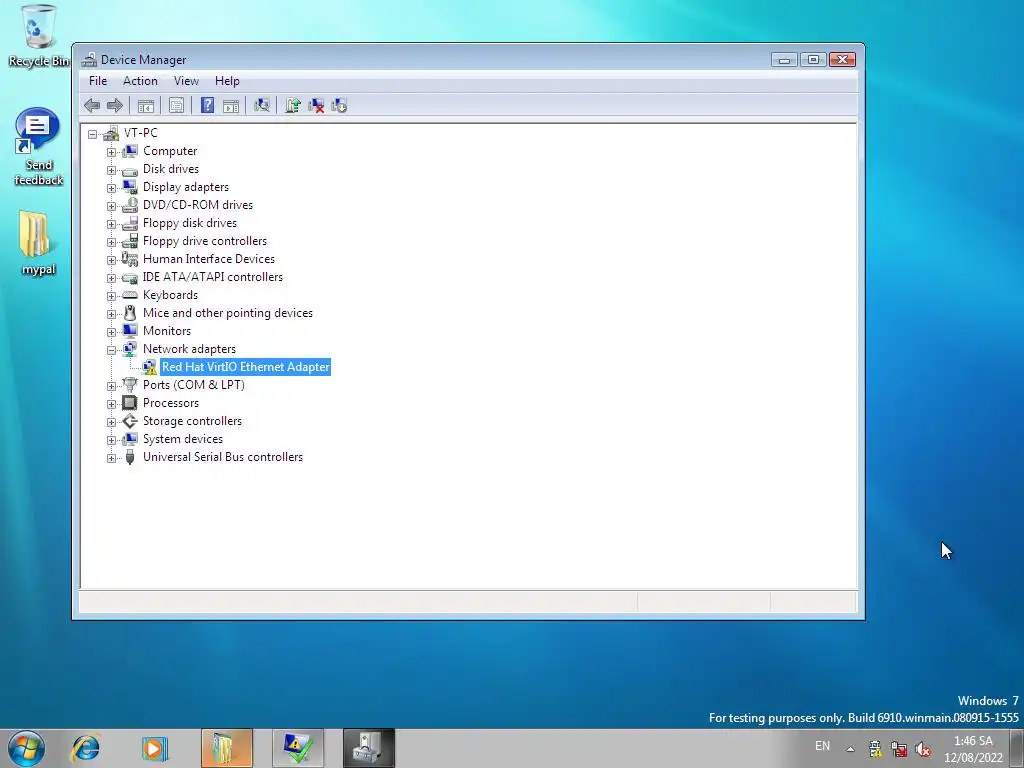Launch Internet Explorer from the taskbar

point(86,748)
